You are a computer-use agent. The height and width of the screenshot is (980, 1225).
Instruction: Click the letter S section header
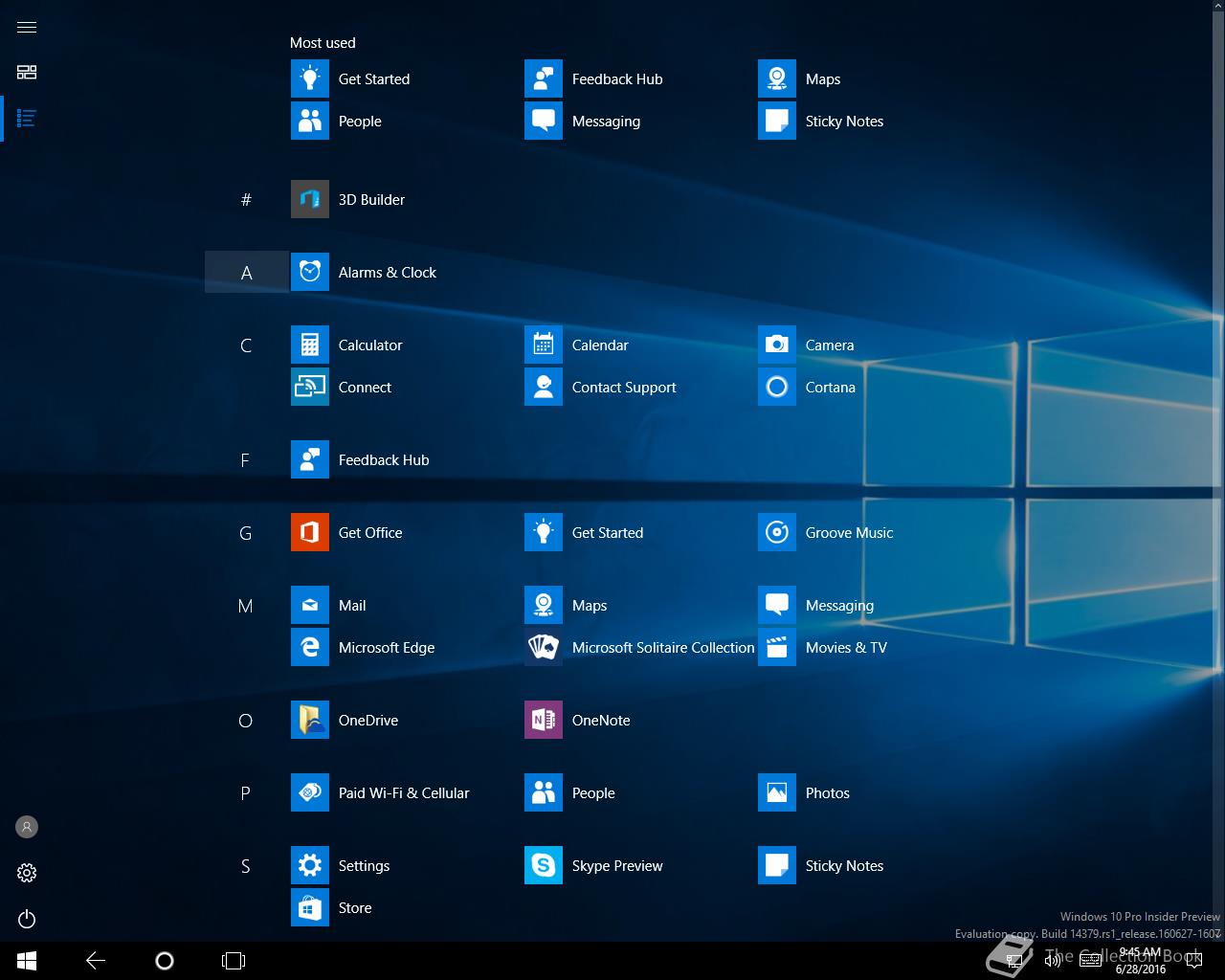click(246, 865)
